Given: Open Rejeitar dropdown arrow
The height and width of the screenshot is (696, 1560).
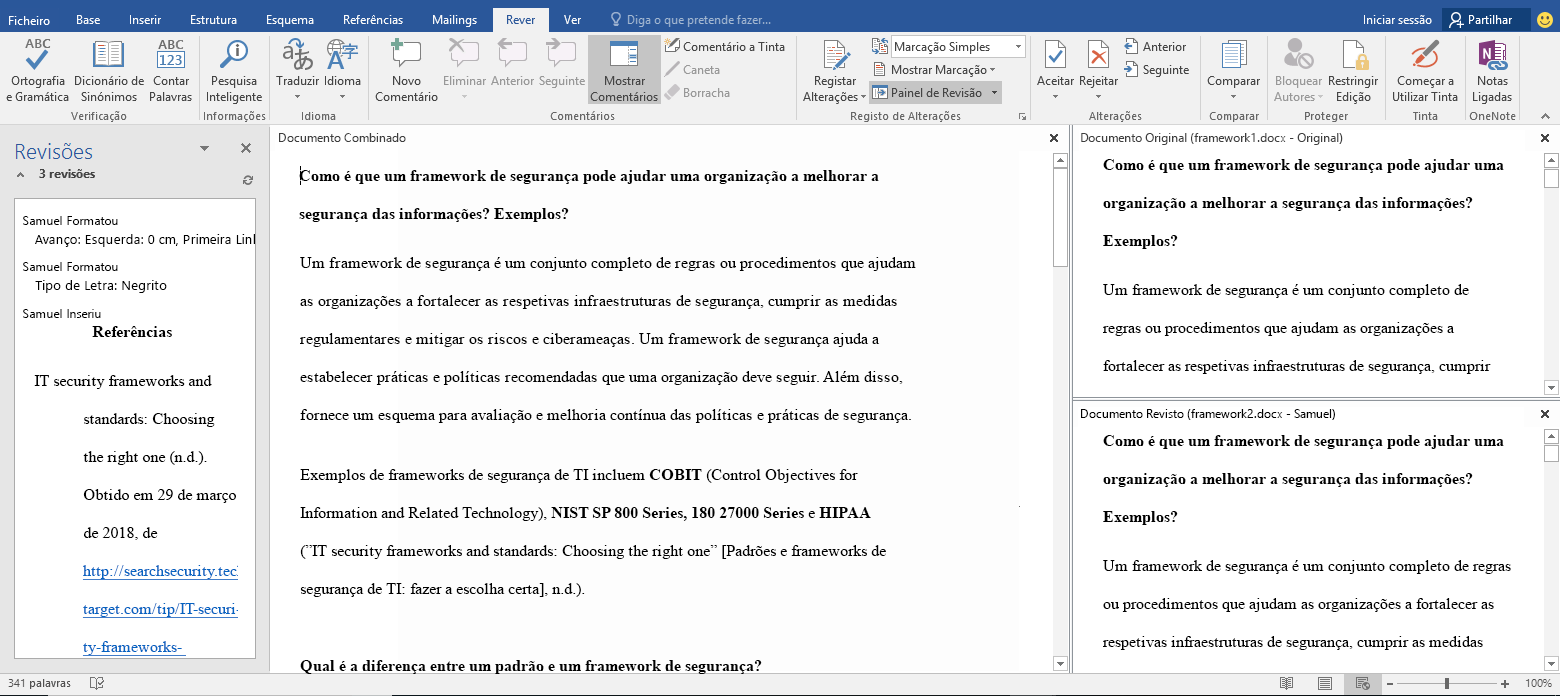Looking at the screenshot, I should 1098,97.
